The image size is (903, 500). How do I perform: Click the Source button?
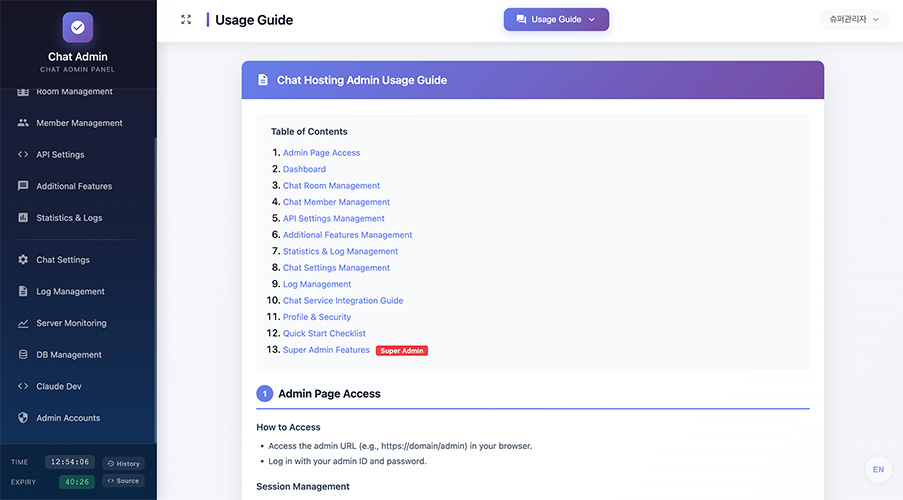click(x=124, y=480)
